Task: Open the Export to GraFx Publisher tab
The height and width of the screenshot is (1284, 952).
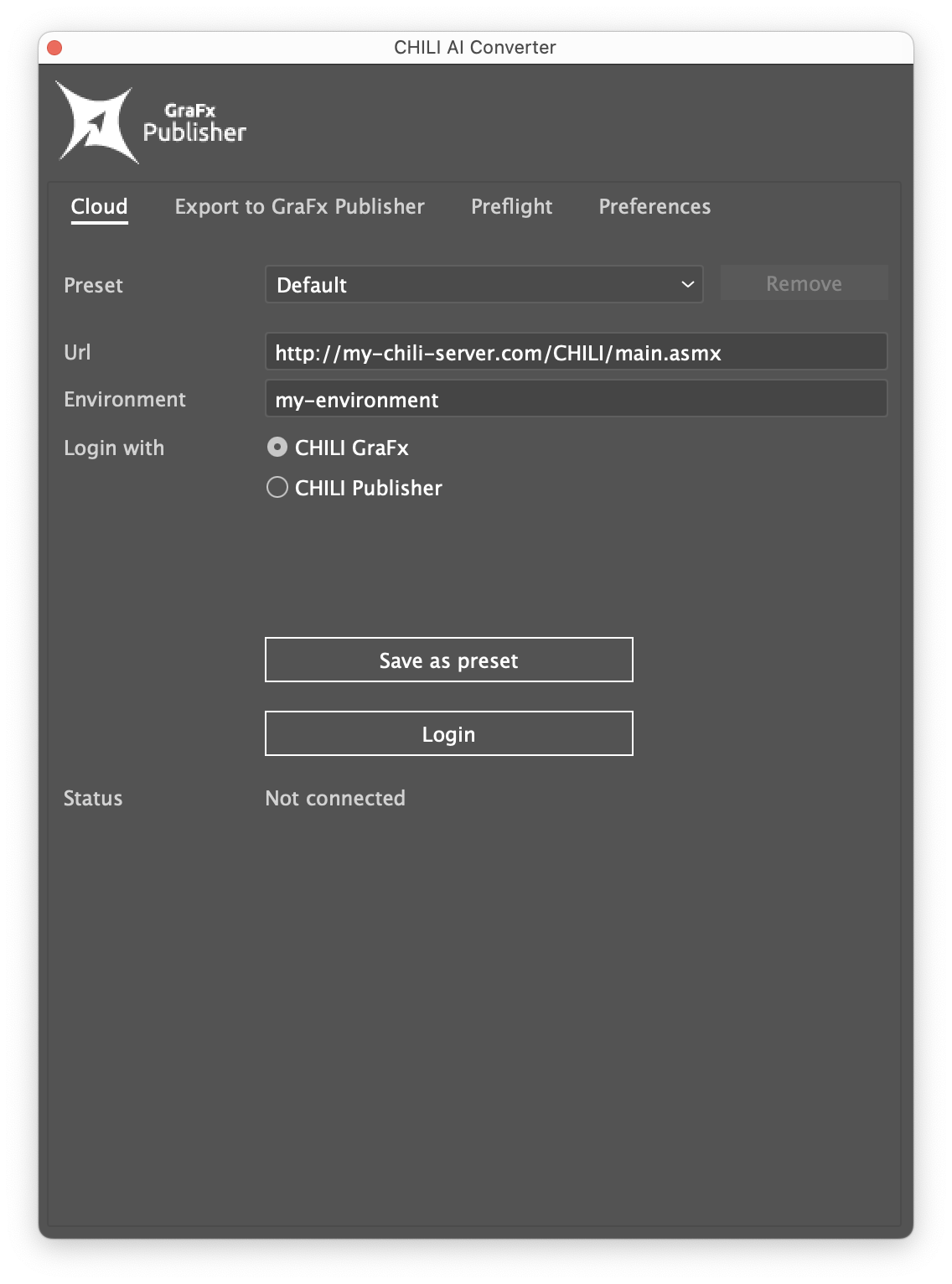Action: (x=299, y=207)
